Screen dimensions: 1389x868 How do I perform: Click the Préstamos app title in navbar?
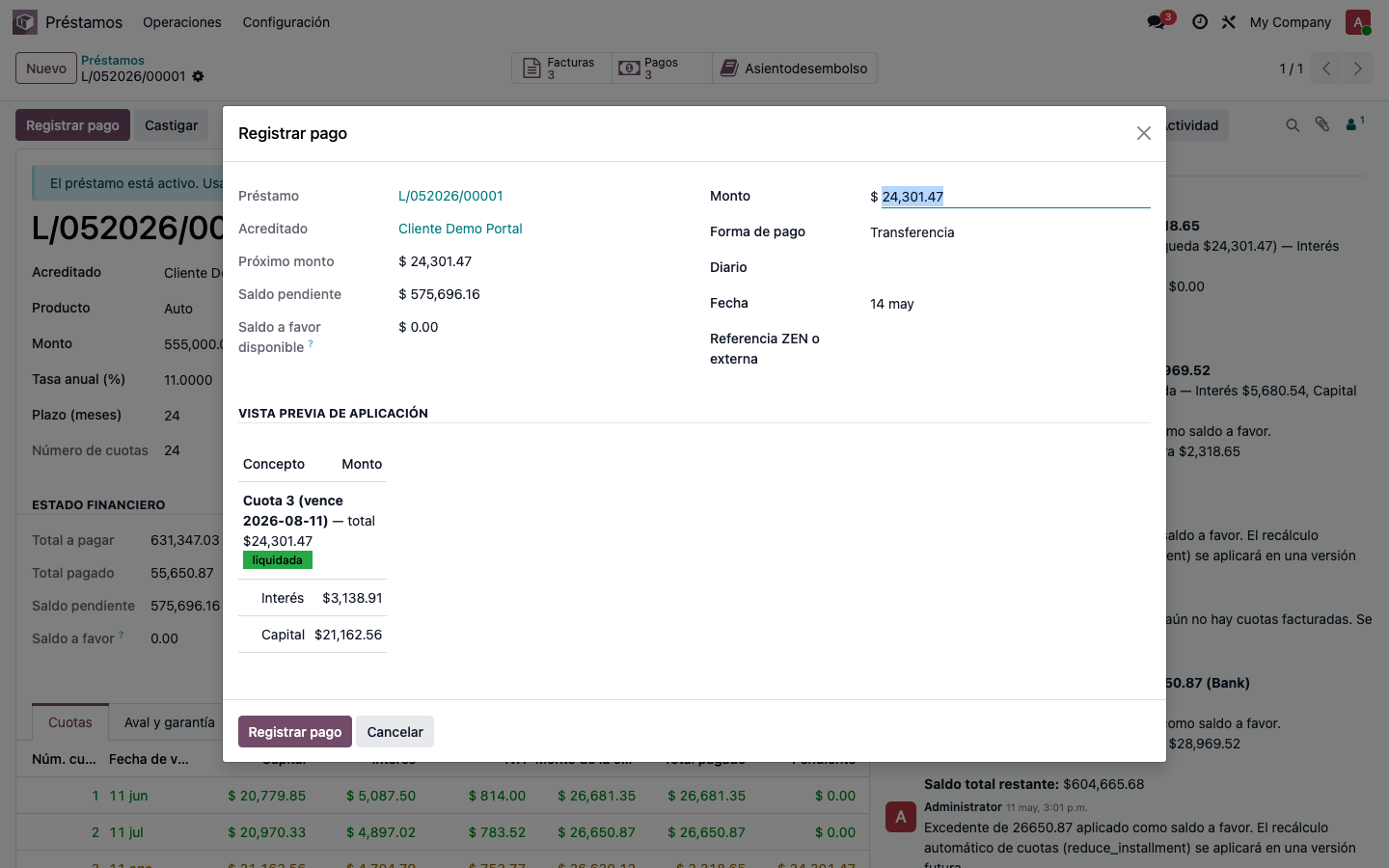click(x=84, y=22)
